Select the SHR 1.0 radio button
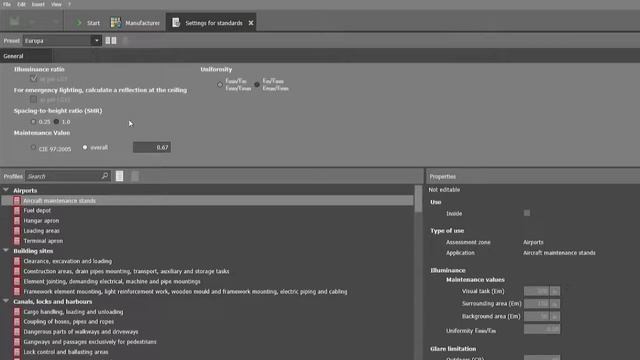 coord(56,122)
